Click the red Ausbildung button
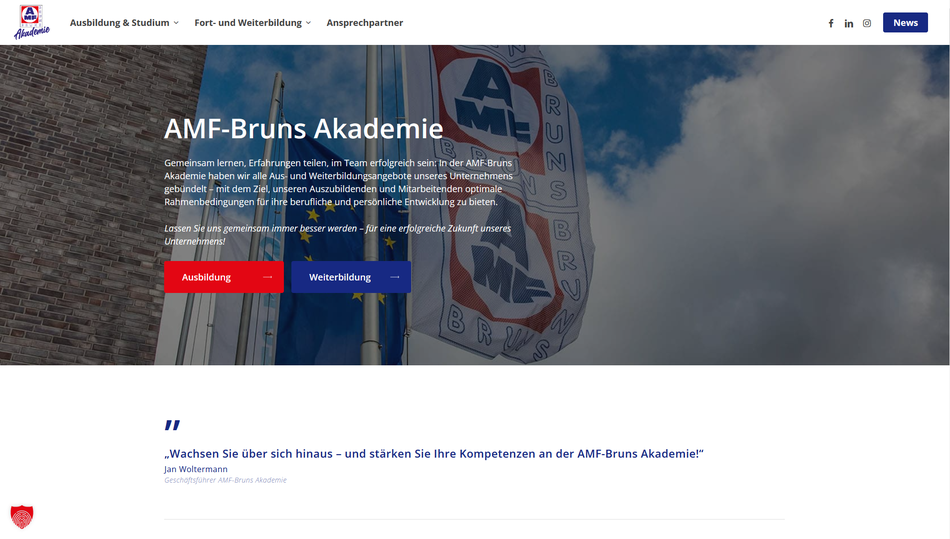 point(224,277)
